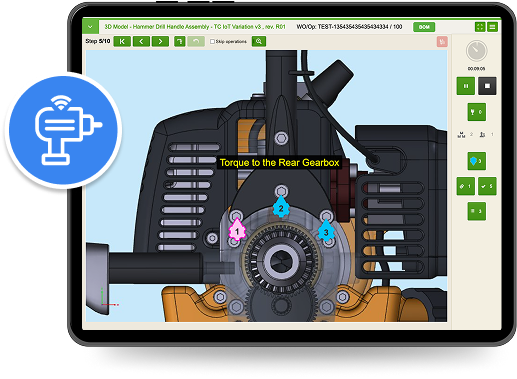Click the MM units indicator

[x=461, y=135]
